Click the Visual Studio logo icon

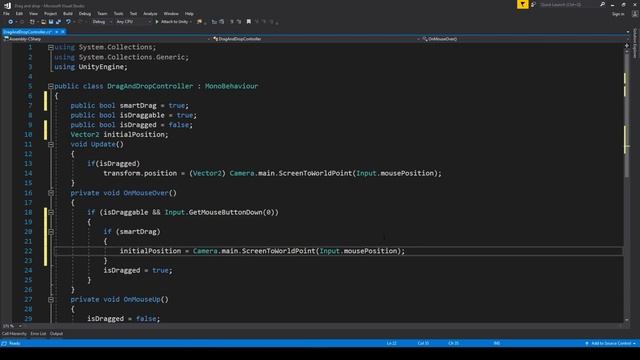click(x=7, y=5)
